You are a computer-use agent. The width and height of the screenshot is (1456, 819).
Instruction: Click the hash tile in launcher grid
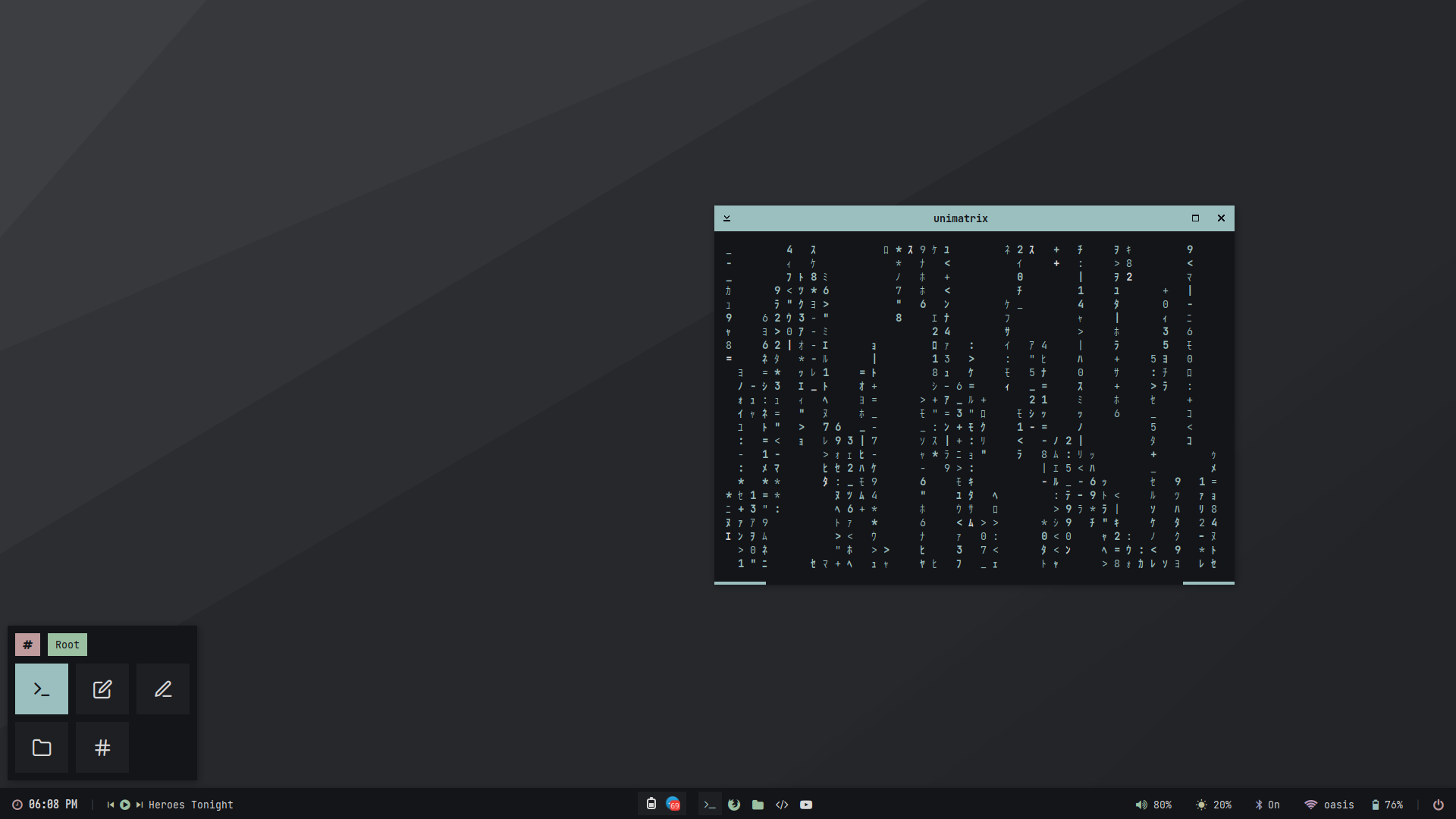point(102,748)
